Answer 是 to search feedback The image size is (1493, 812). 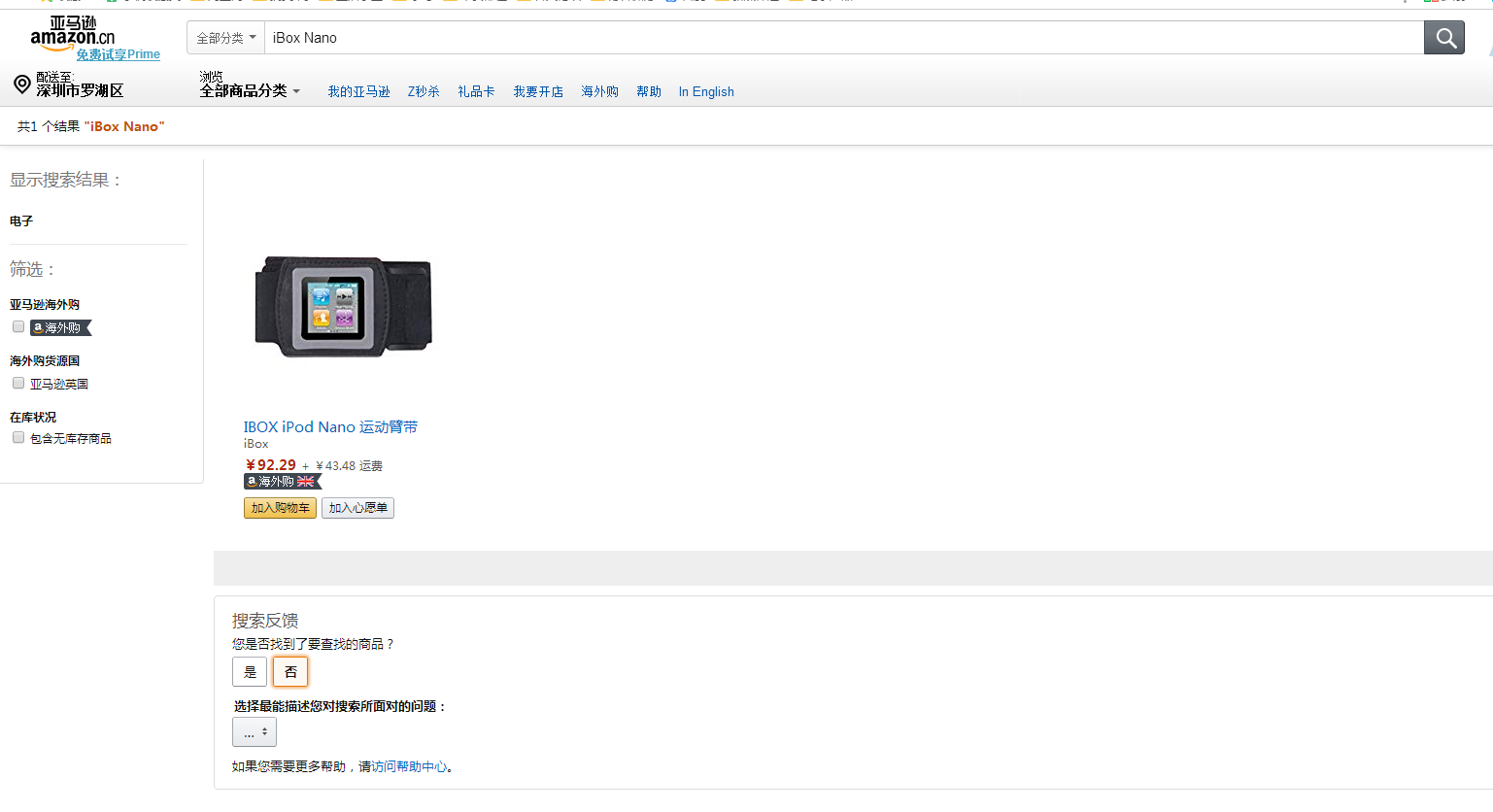(250, 672)
